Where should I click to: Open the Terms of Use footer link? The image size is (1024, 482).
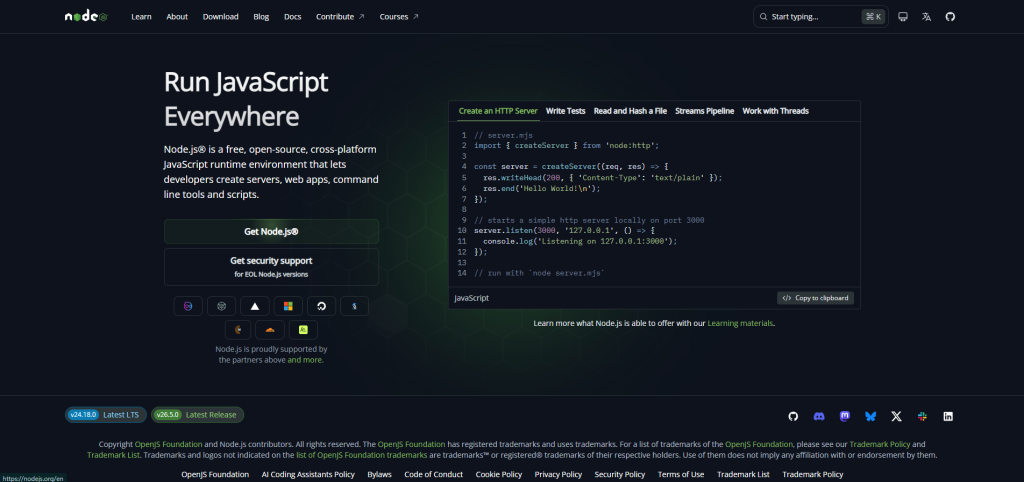click(x=681, y=475)
